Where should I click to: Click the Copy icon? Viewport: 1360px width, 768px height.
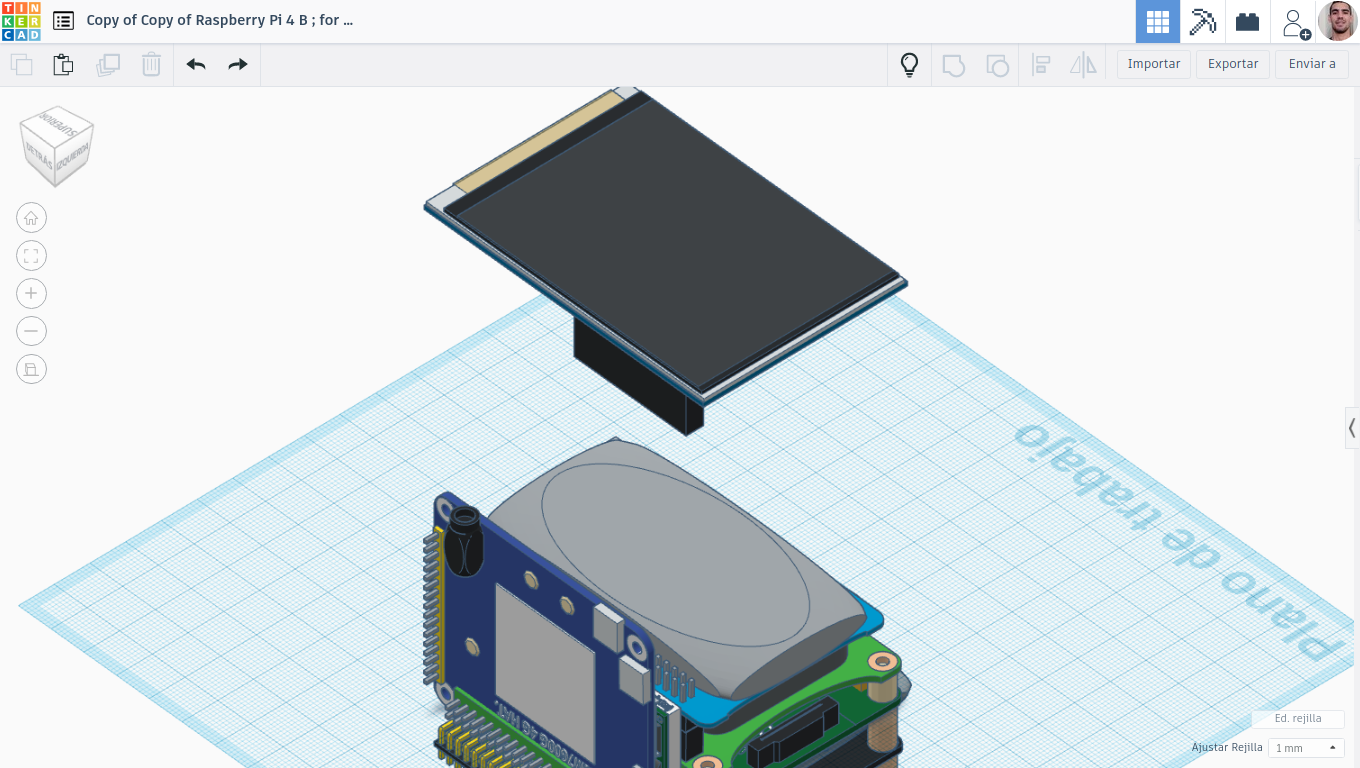click(21, 65)
